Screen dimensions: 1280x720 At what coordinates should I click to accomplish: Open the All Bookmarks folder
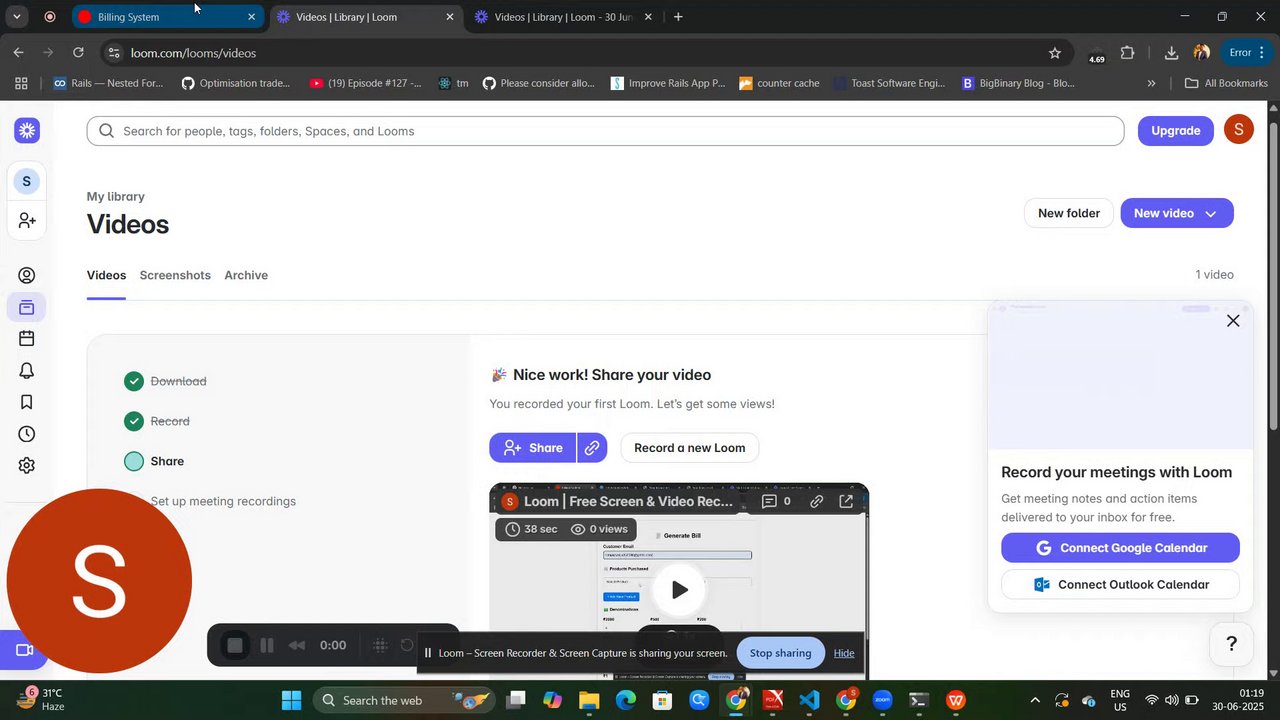[x=1226, y=83]
